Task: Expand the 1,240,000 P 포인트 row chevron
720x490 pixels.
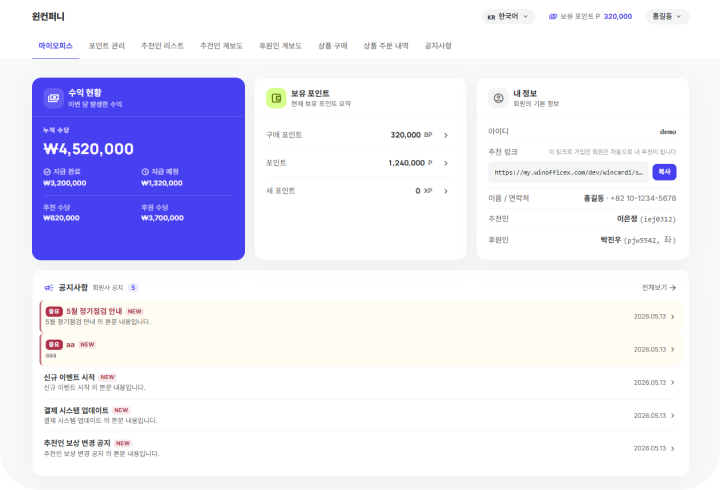Action: pos(446,163)
